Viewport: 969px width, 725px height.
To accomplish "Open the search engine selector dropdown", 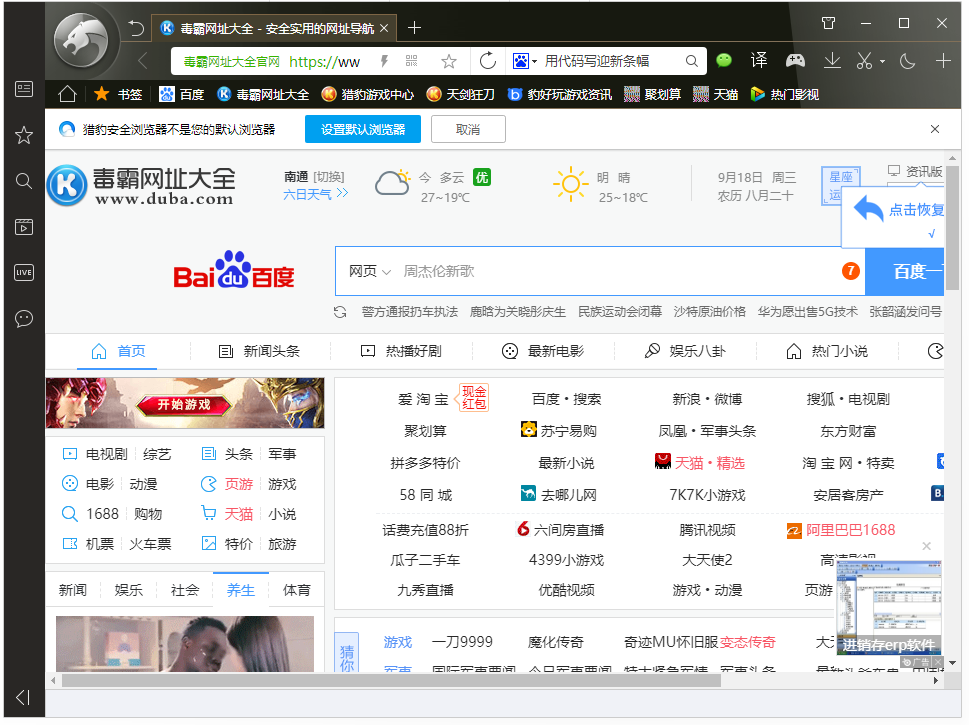I will tap(525, 62).
